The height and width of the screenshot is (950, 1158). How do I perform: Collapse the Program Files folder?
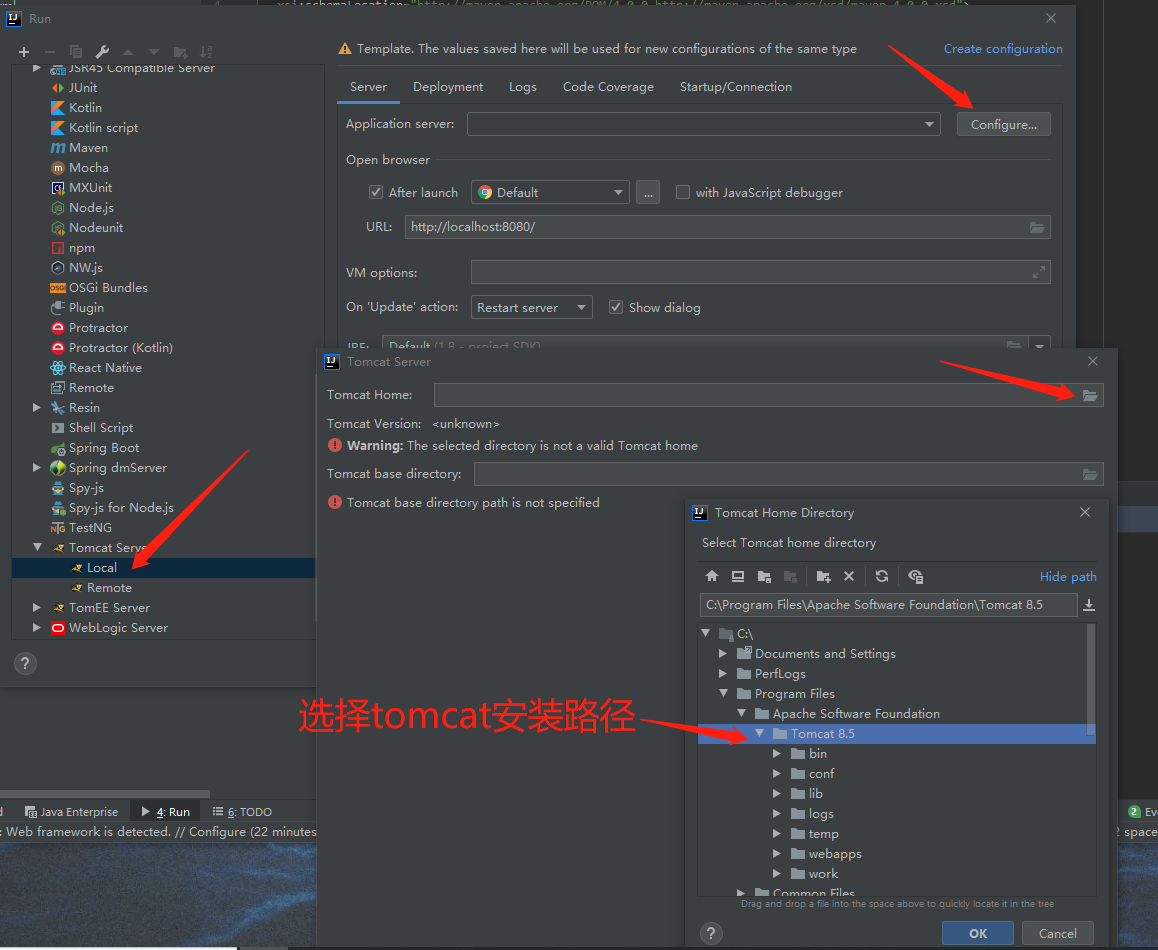(723, 693)
